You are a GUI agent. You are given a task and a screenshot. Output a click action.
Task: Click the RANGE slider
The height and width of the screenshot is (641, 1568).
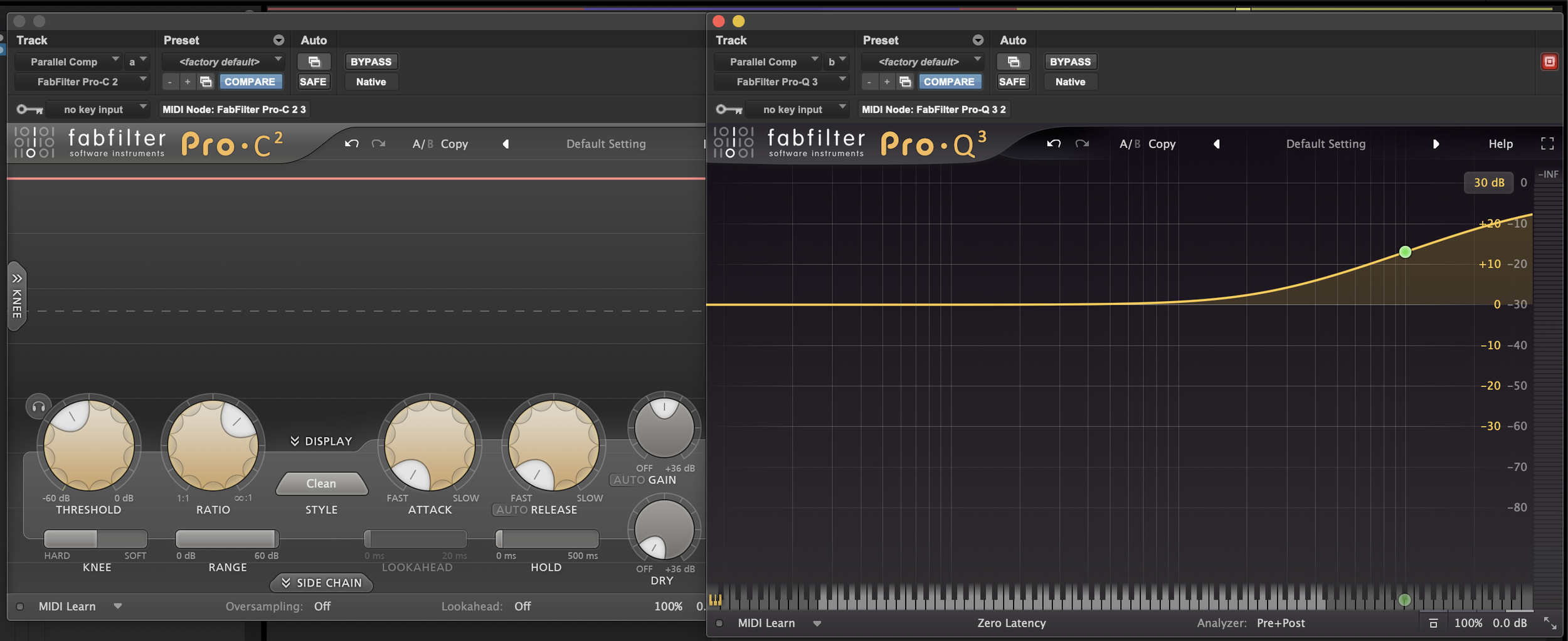227,539
